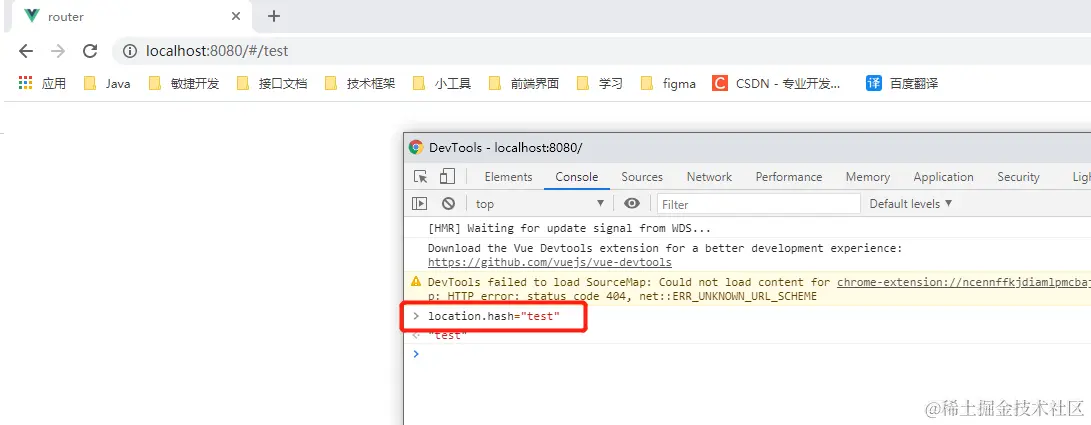Open the 学习 bookmark folder
The image size is (1091, 425).
click(x=600, y=83)
